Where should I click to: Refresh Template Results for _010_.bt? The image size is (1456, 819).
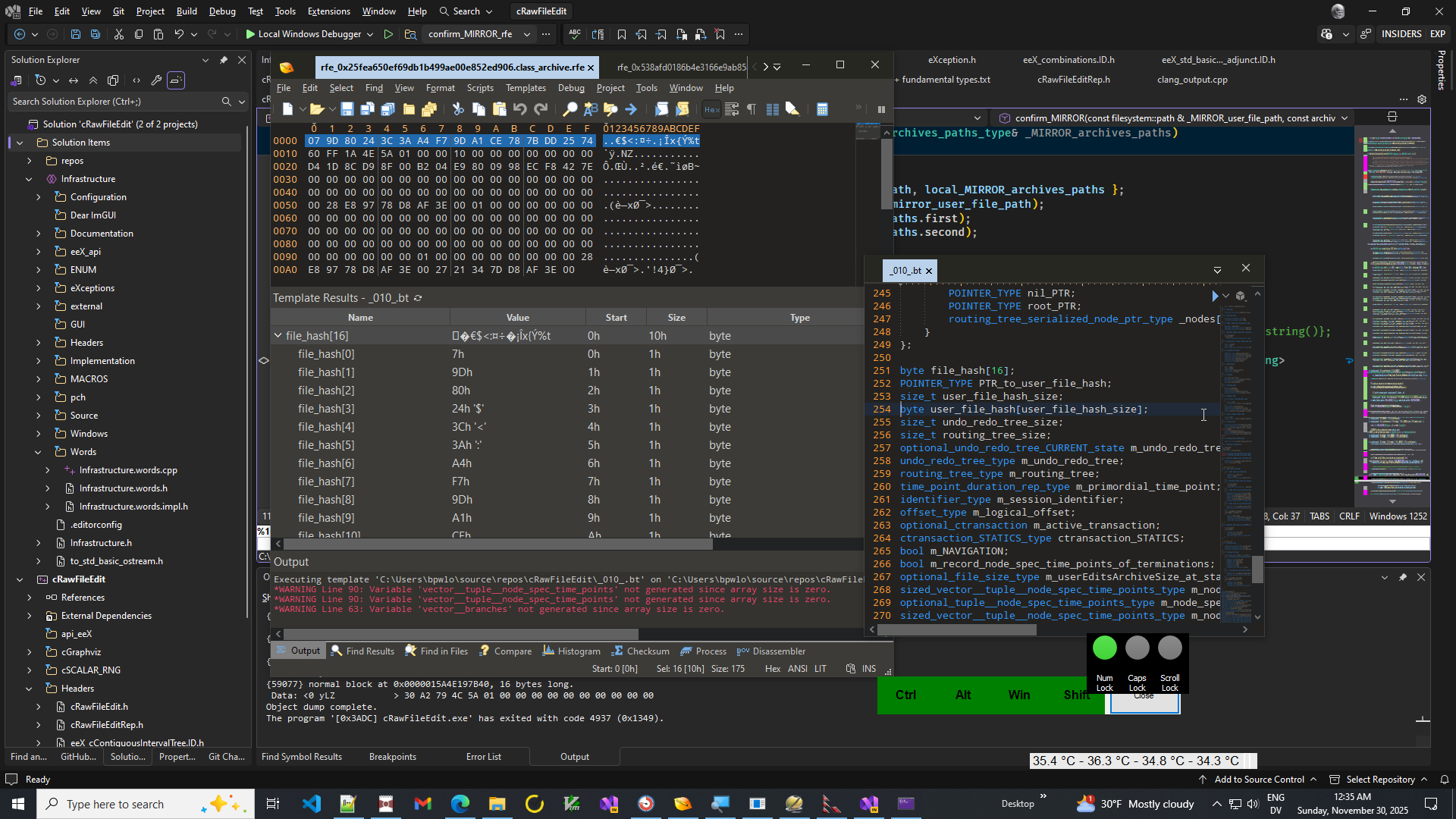(x=418, y=298)
